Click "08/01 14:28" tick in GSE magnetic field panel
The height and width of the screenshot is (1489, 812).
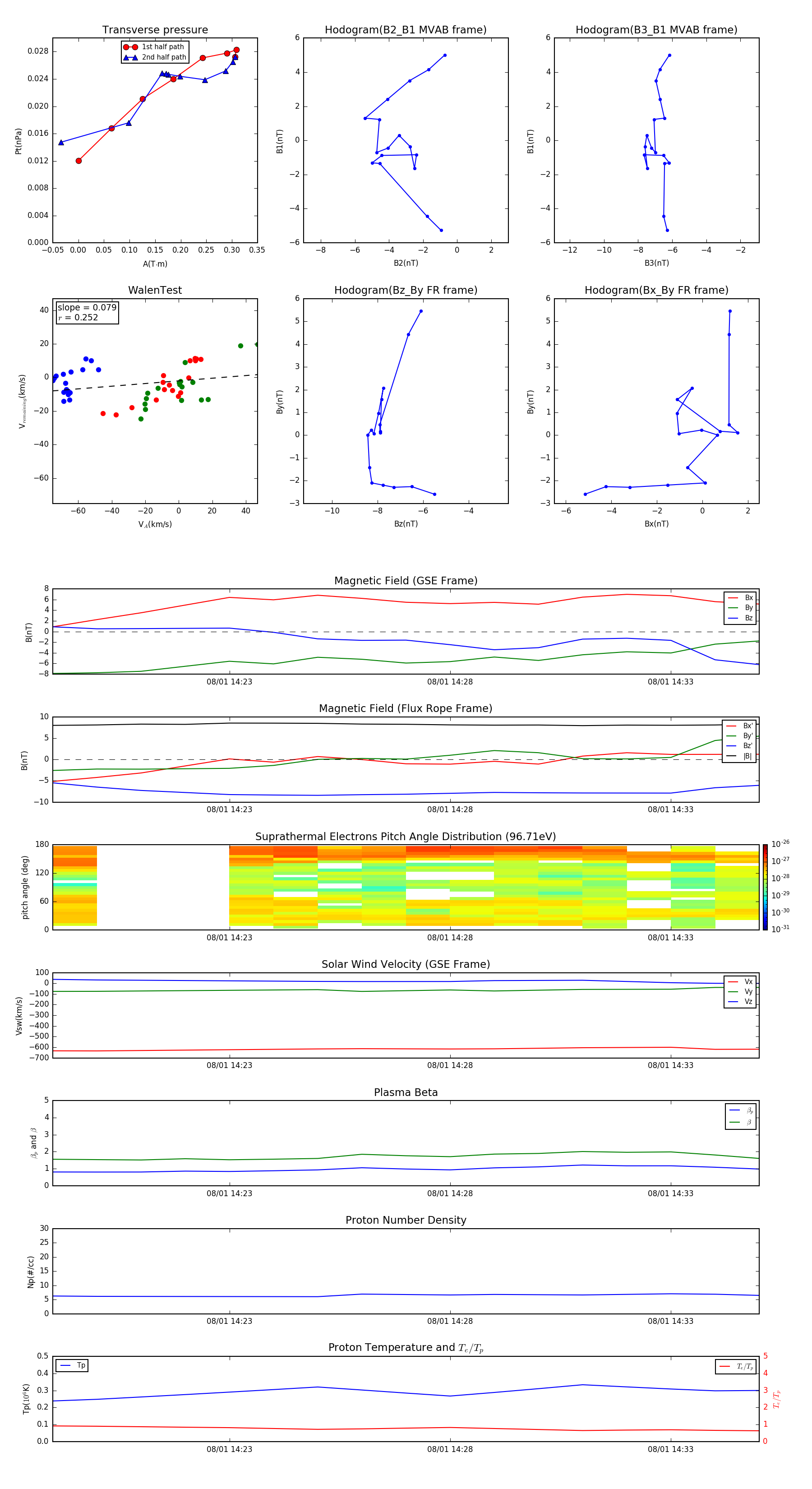click(x=450, y=682)
